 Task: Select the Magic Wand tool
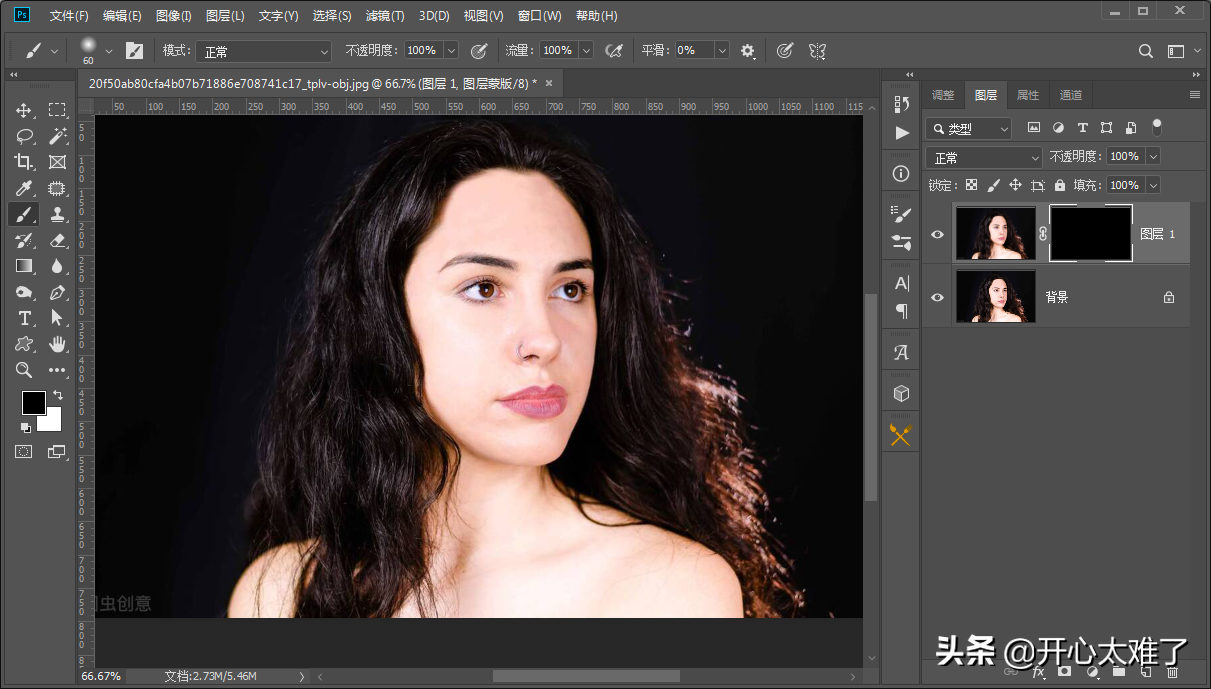click(57, 136)
